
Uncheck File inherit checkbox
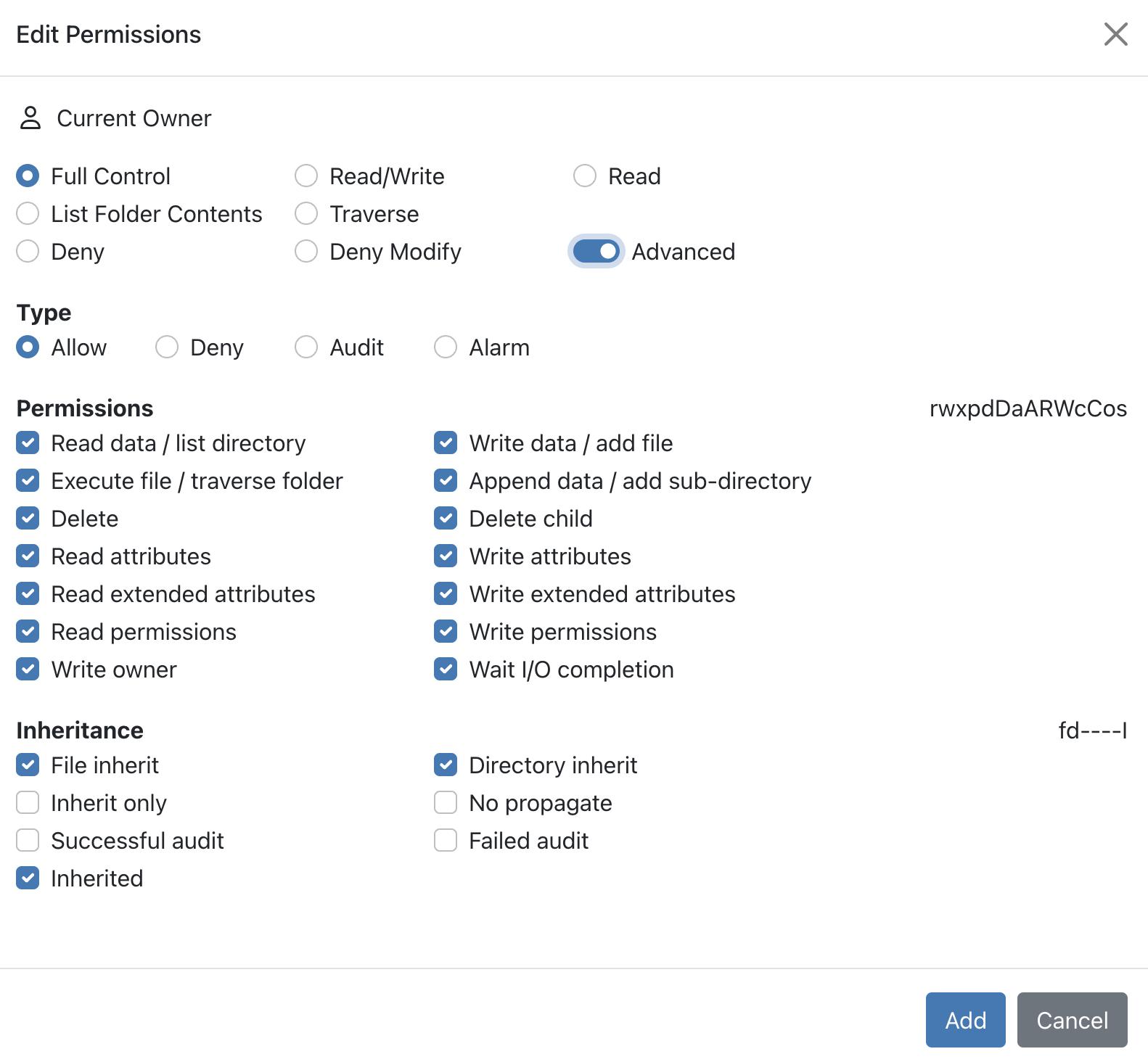28,765
